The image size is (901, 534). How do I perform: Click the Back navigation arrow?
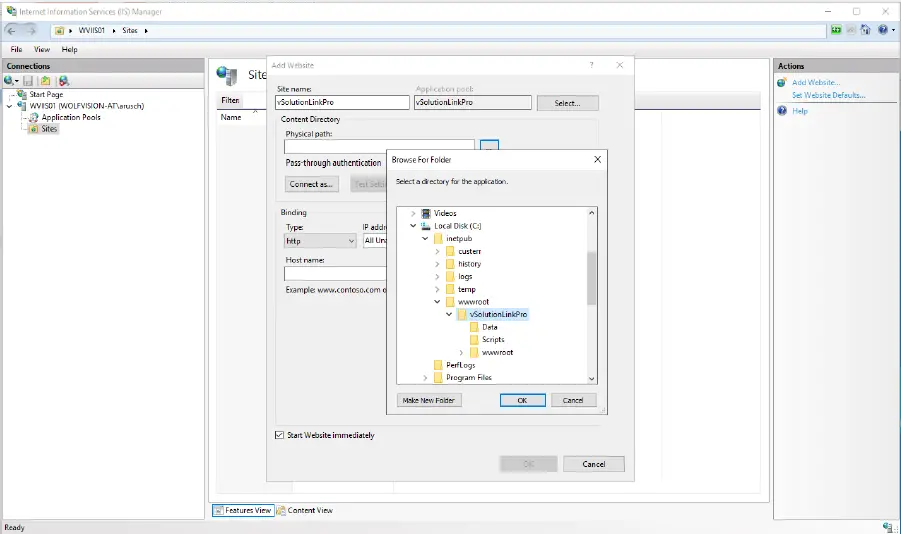pos(12,30)
